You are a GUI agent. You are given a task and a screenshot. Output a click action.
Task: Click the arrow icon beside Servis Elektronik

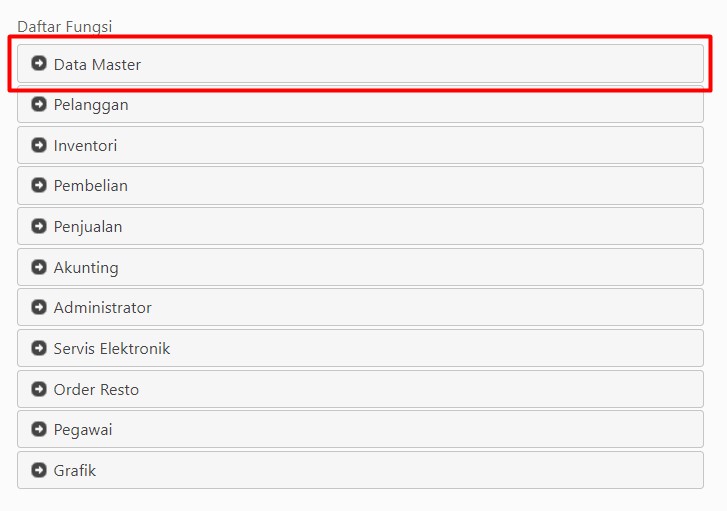click(x=39, y=348)
